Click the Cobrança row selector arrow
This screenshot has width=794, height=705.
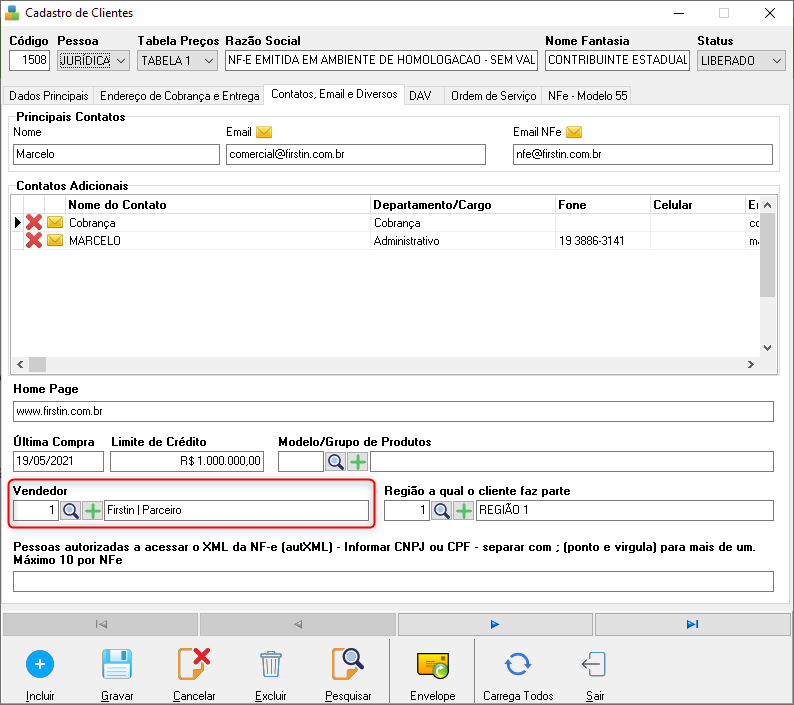pyautogui.click(x=18, y=222)
